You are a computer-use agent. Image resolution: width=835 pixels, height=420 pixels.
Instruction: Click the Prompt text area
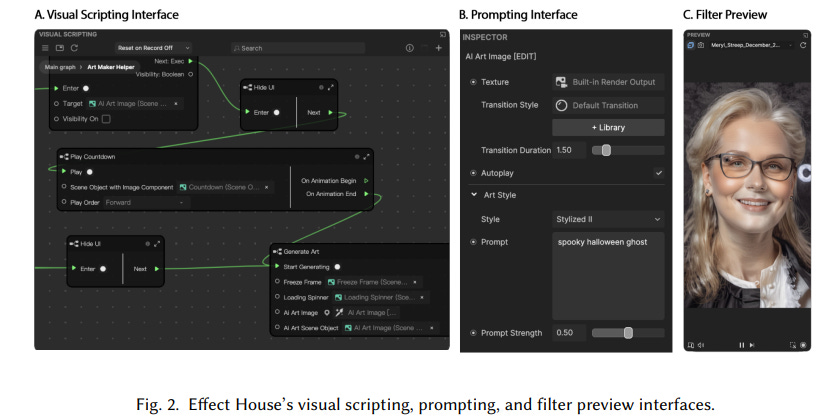point(608,276)
